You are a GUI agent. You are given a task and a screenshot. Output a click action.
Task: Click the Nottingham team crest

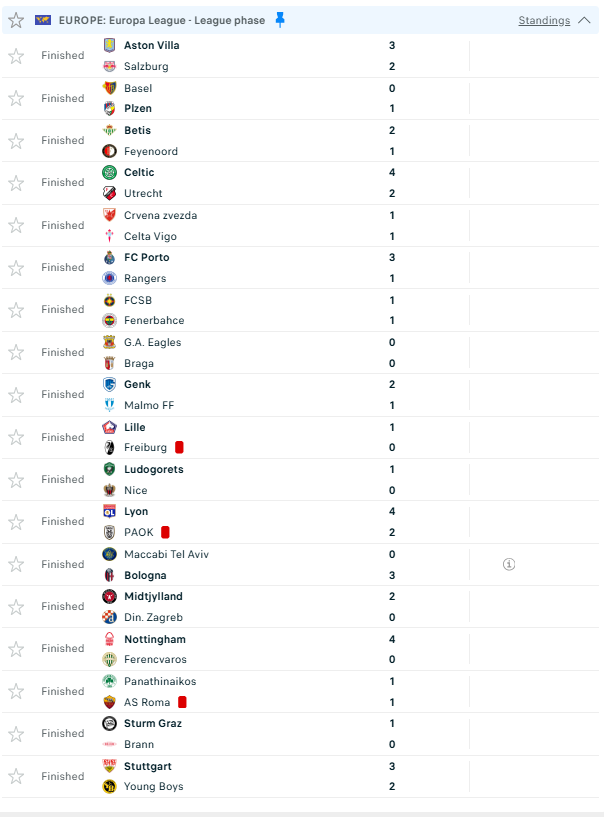tap(110, 639)
